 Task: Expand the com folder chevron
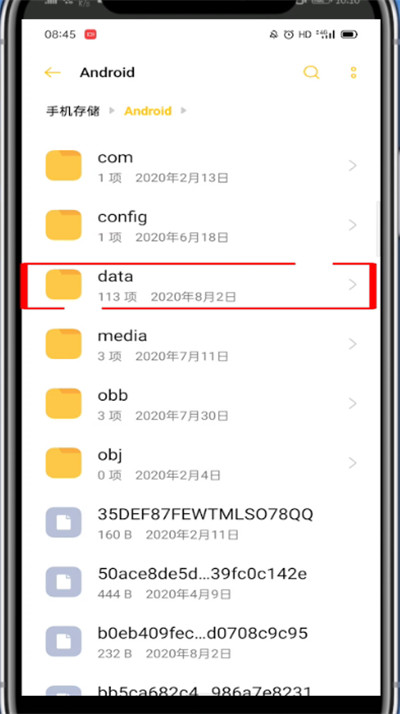click(352, 166)
